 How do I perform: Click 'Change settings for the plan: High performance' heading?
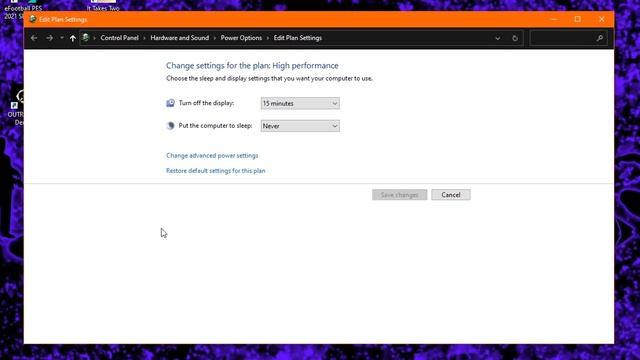click(252, 66)
